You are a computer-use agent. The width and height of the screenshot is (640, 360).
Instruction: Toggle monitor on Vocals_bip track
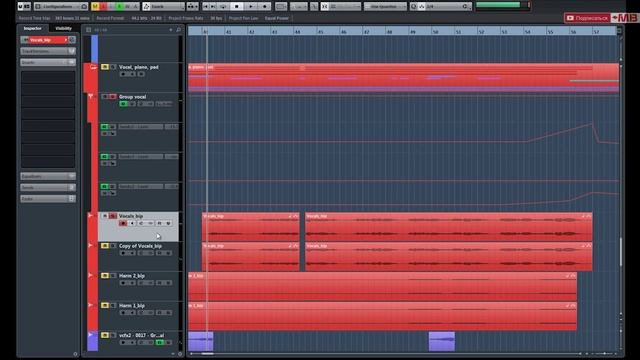pyautogui.click(x=131, y=223)
